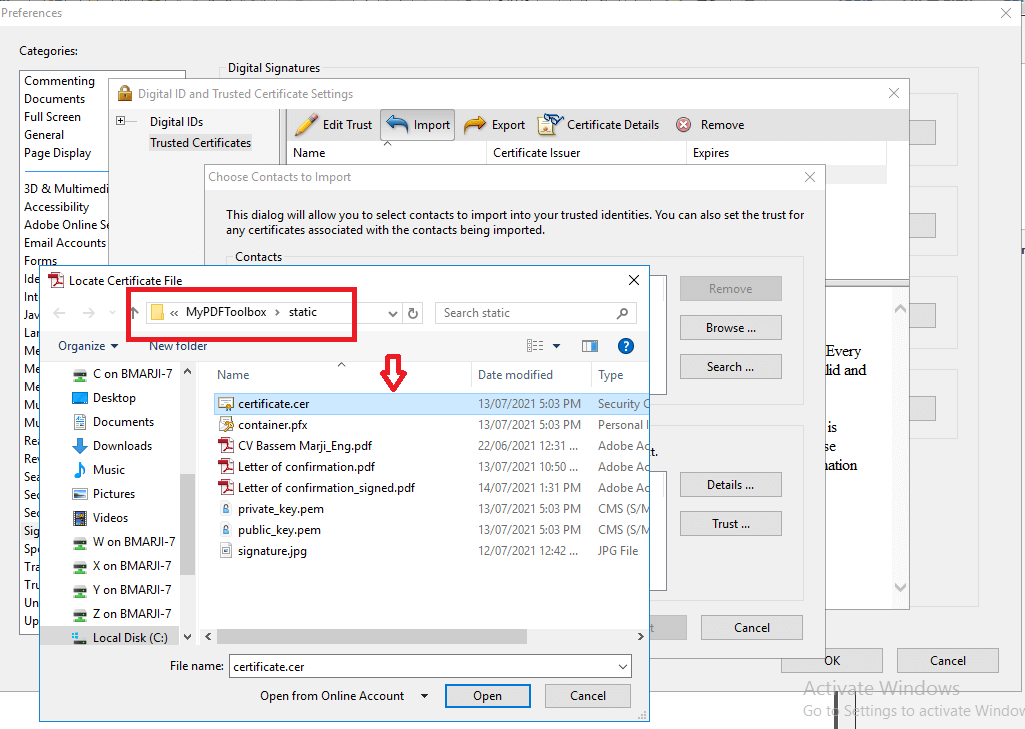Viewport: 1025px width, 729px height.
Task: Toggle the preview pane in the file dialog
Action: [590, 345]
